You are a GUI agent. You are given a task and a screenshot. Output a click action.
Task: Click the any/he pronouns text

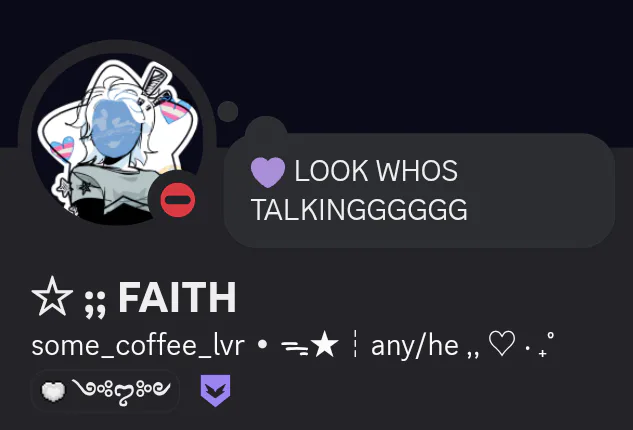coord(415,346)
